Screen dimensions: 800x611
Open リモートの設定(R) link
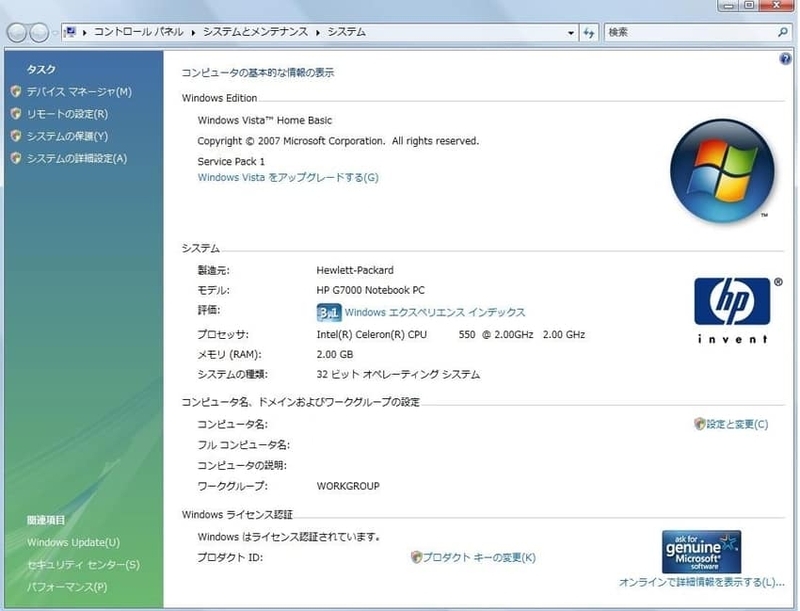[x=67, y=114]
